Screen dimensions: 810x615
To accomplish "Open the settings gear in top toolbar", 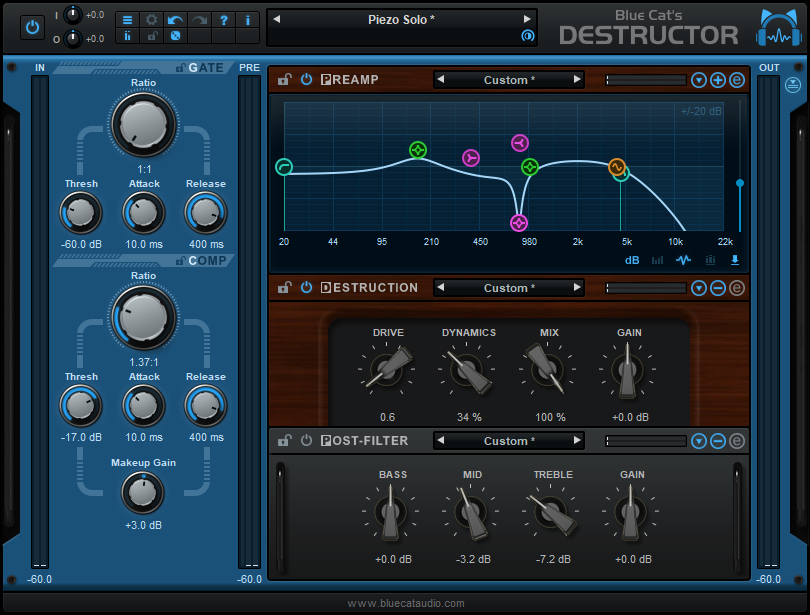I will (x=151, y=20).
